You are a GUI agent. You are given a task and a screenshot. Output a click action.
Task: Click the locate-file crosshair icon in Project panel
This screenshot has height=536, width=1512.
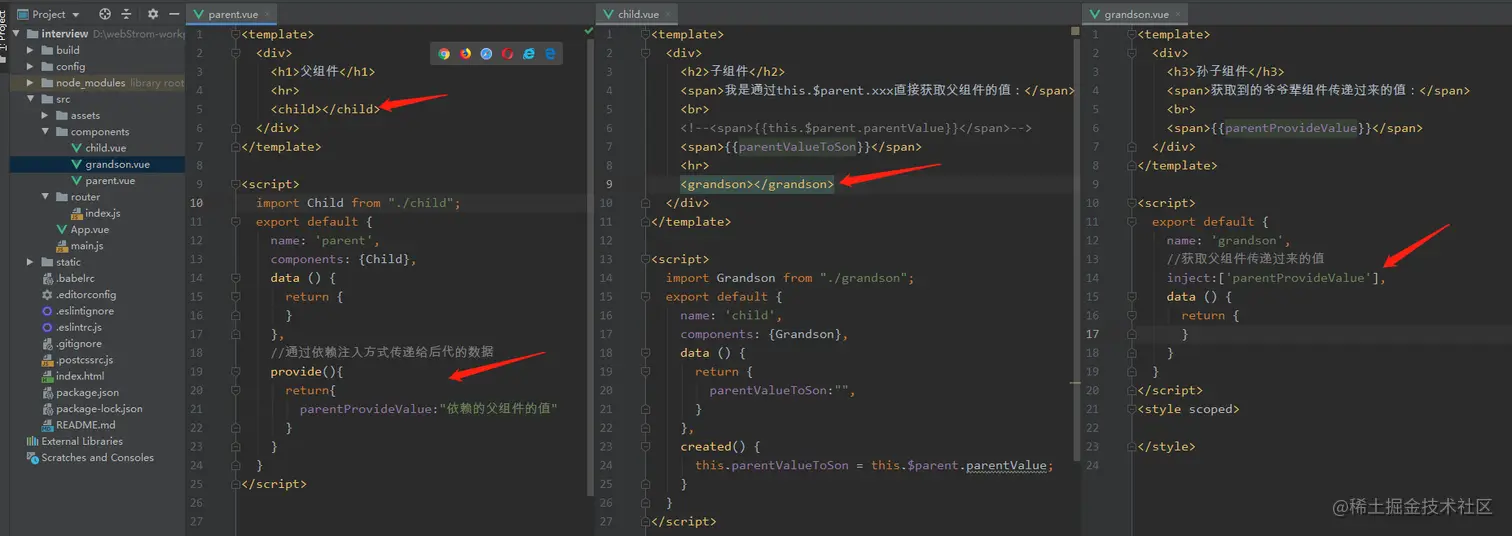(x=105, y=14)
